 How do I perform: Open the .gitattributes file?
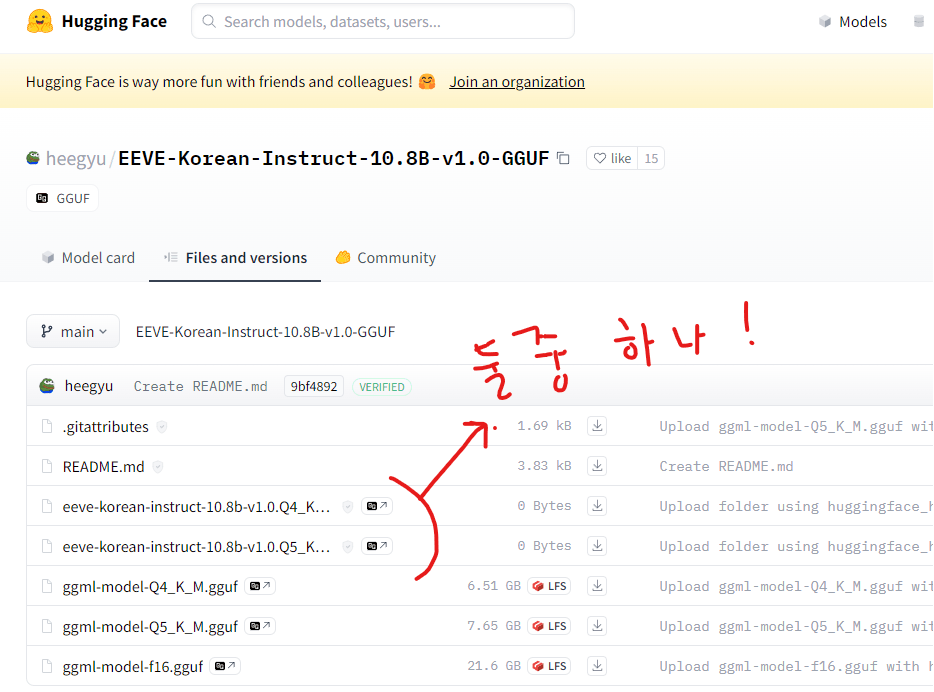[x=105, y=427]
